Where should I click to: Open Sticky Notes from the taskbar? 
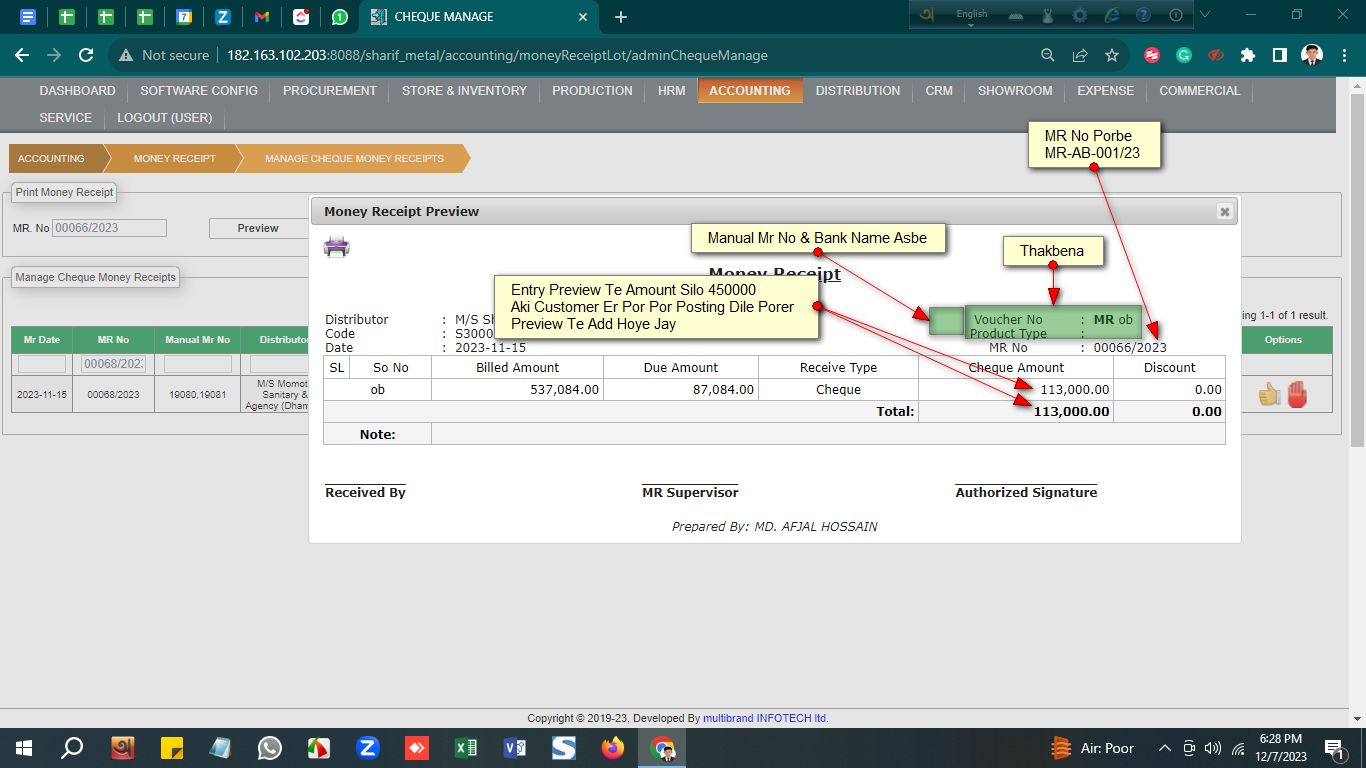click(172, 748)
